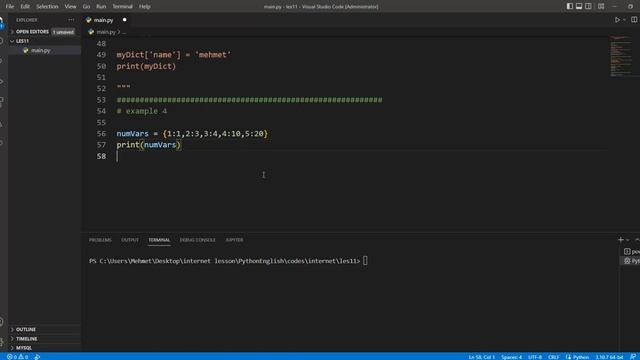The width and height of the screenshot is (640, 360).
Task: Click the Python file icon next to main.py in Explorer
Action: [26, 50]
